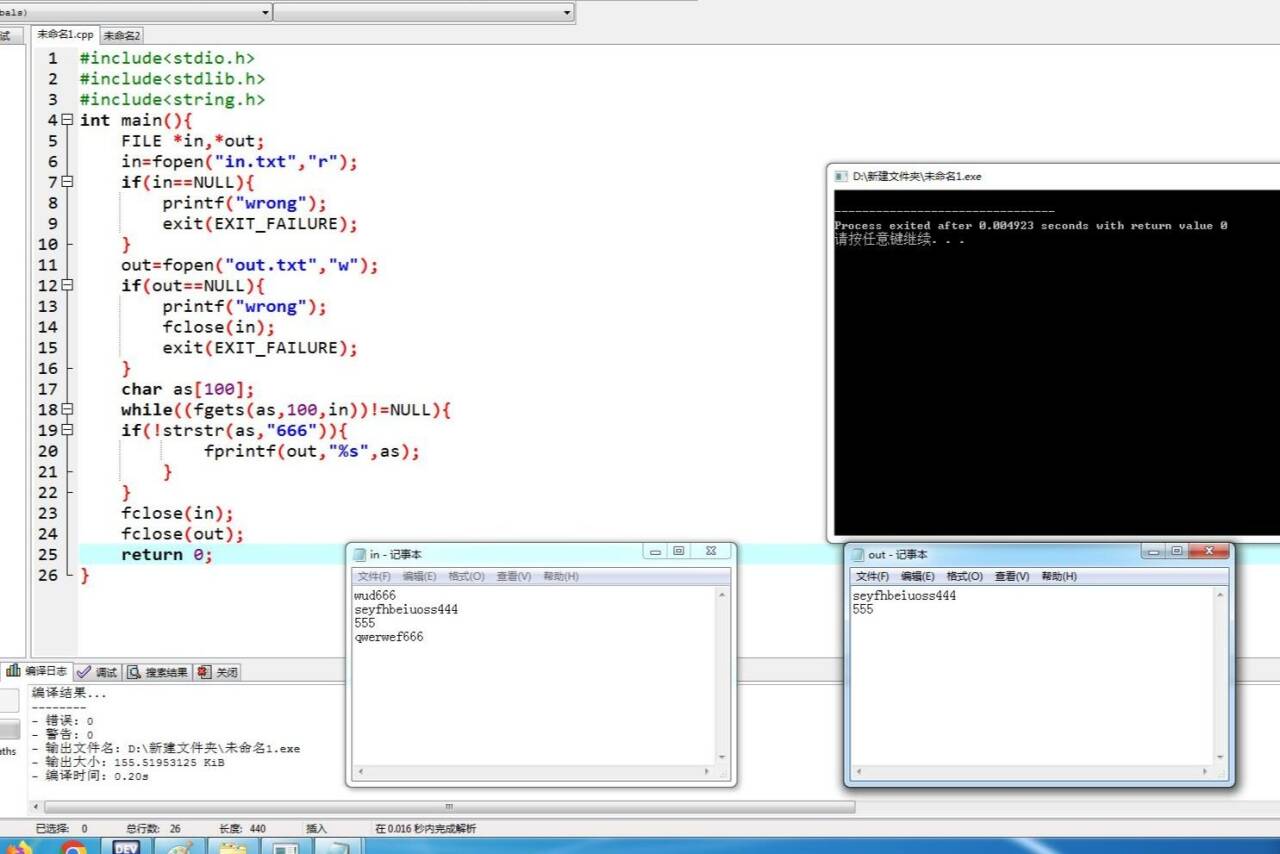The width and height of the screenshot is (1280, 854).
Task: Click the in - 记事本 title bar notepad icon
Action: pyautogui.click(x=360, y=555)
